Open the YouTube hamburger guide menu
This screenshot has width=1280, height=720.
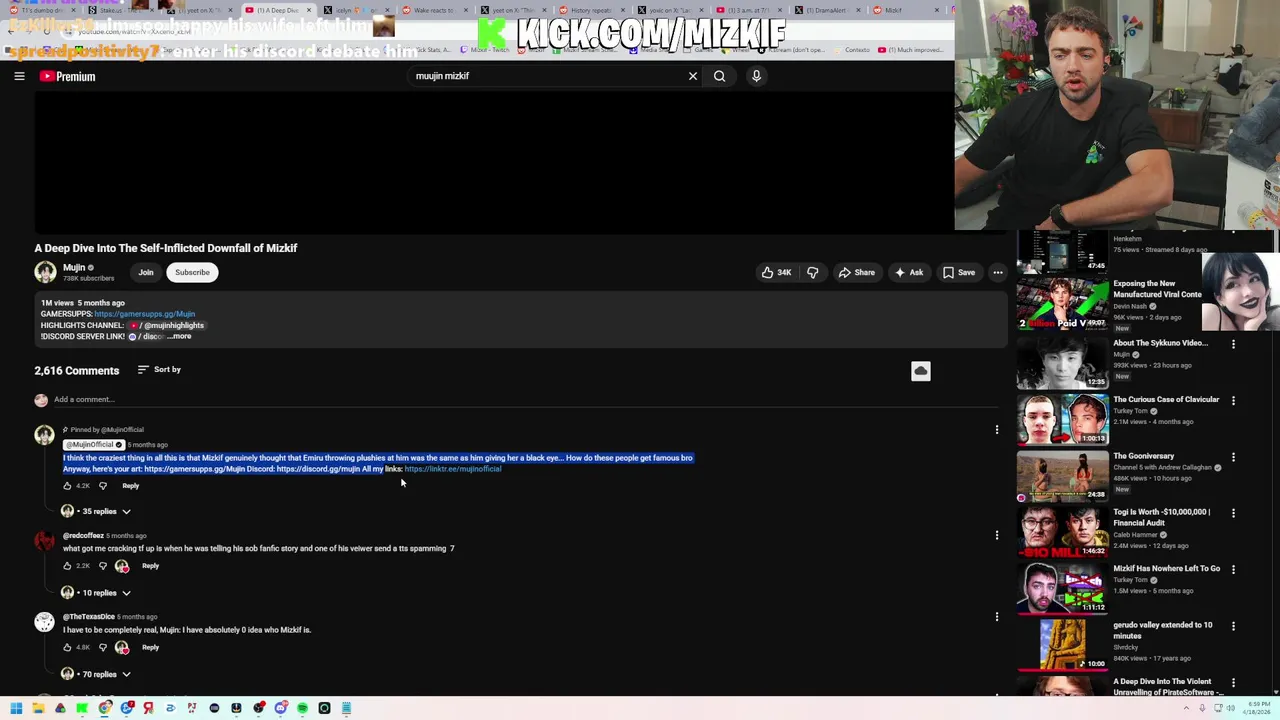click(x=19, y=76)
